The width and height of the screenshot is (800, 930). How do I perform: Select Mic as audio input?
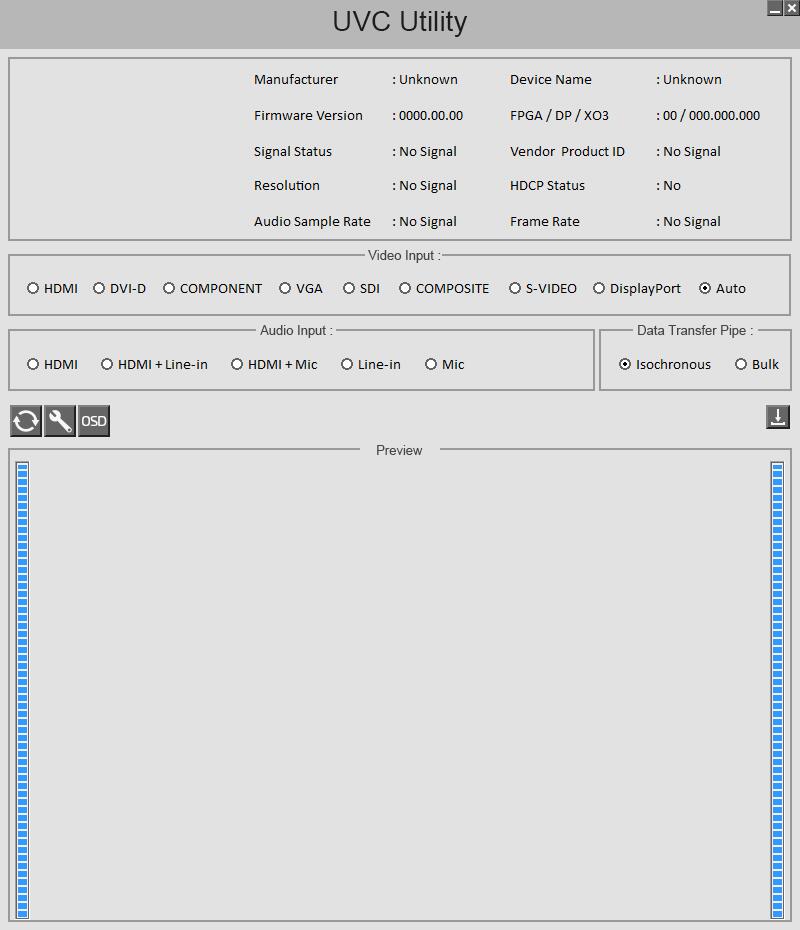point(445,364)
